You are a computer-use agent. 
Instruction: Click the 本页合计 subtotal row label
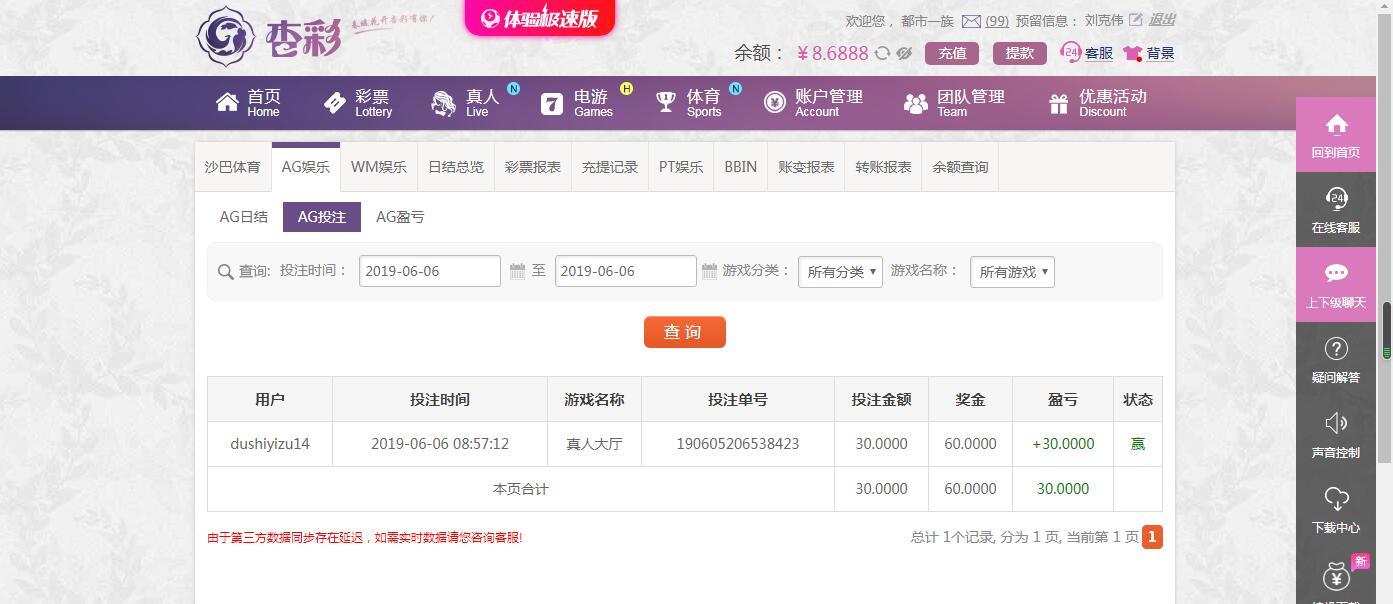tap(521, 489)
